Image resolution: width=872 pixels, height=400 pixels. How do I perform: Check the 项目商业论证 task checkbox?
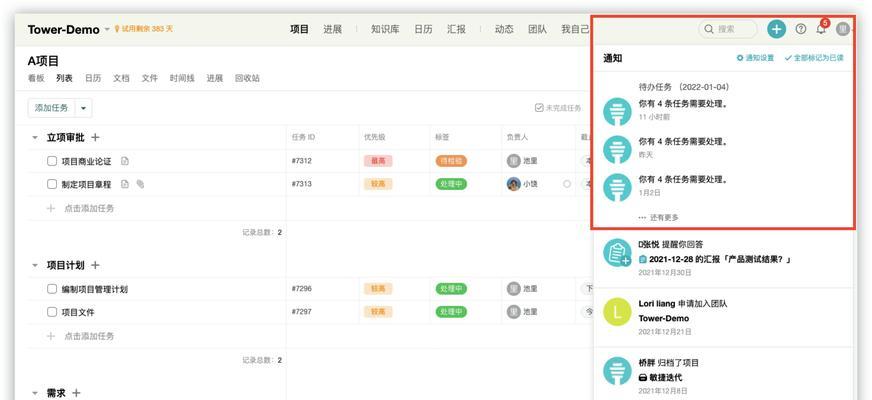pos(52,161)
